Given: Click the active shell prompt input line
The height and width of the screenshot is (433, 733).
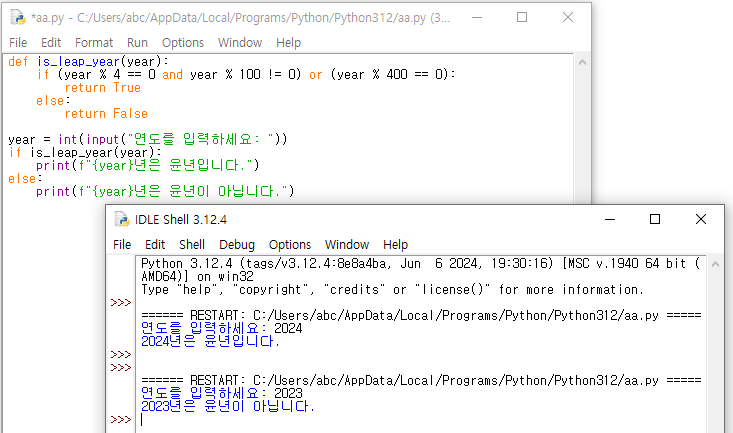Looking at the screenshot, I should pyautogui.click(x=421, y=419).
